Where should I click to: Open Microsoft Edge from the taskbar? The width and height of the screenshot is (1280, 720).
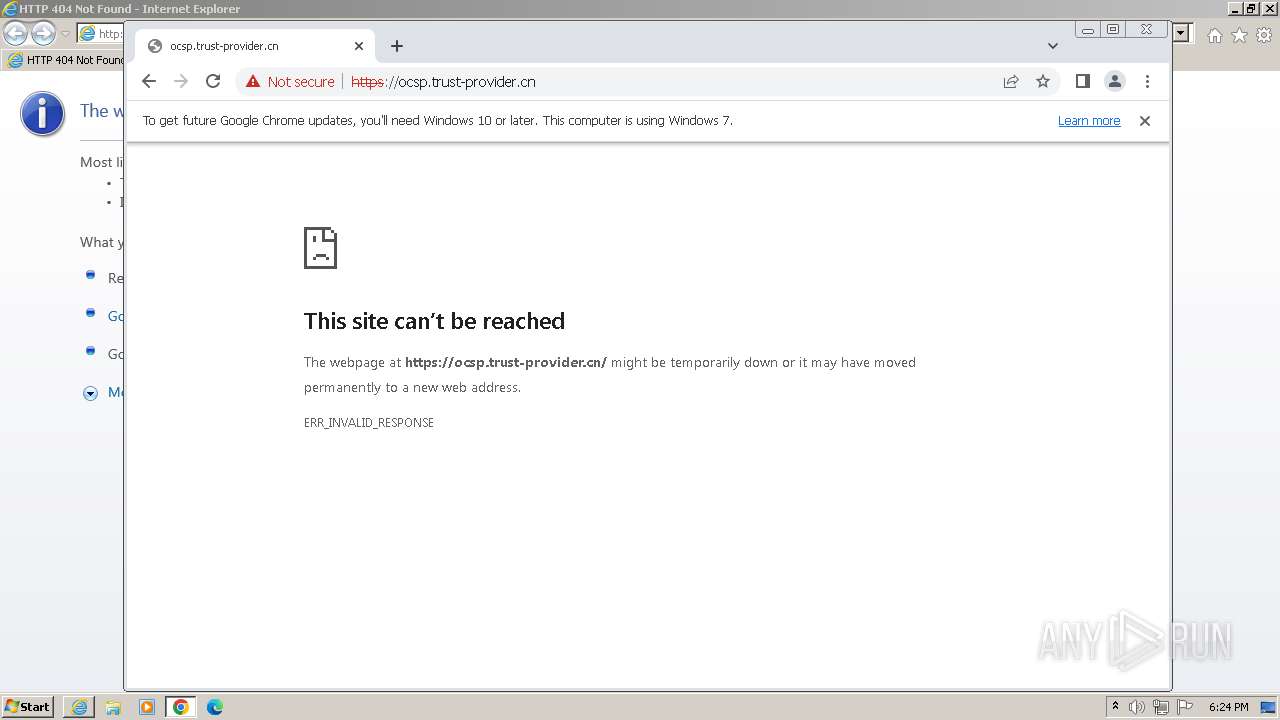click(x=215, y=707)
